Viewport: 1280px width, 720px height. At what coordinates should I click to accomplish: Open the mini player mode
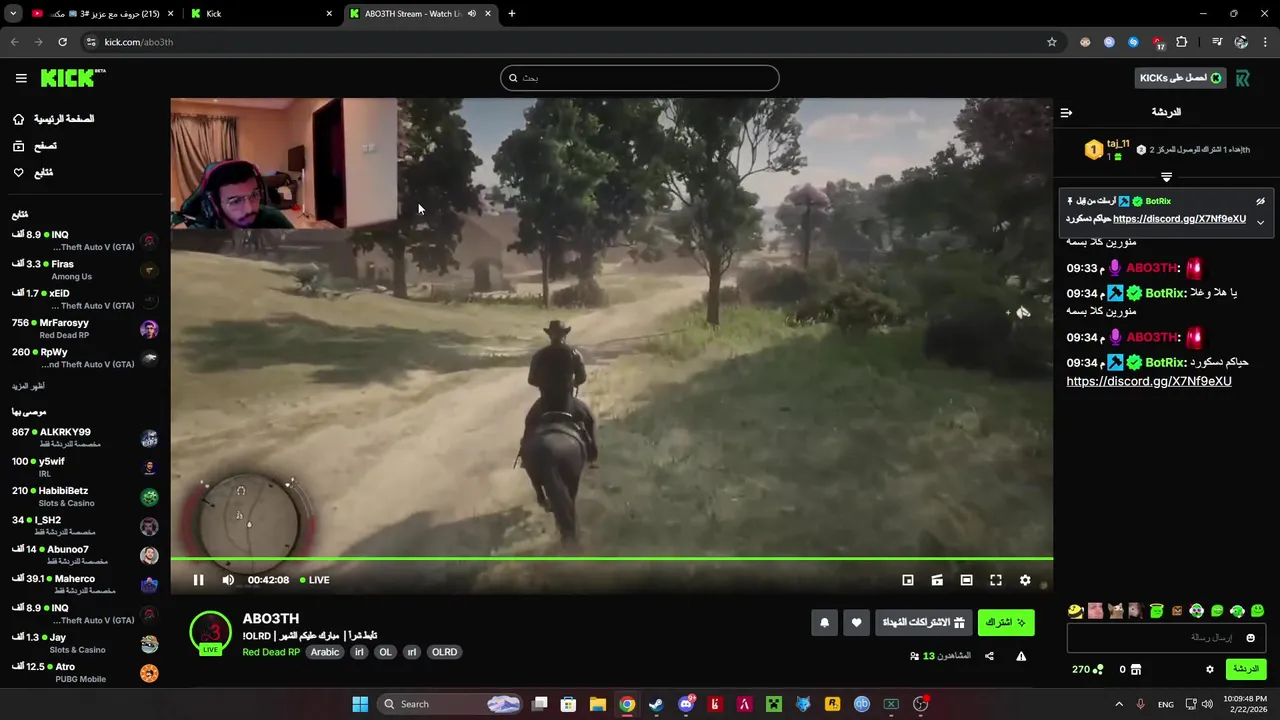tap(908, 580)
